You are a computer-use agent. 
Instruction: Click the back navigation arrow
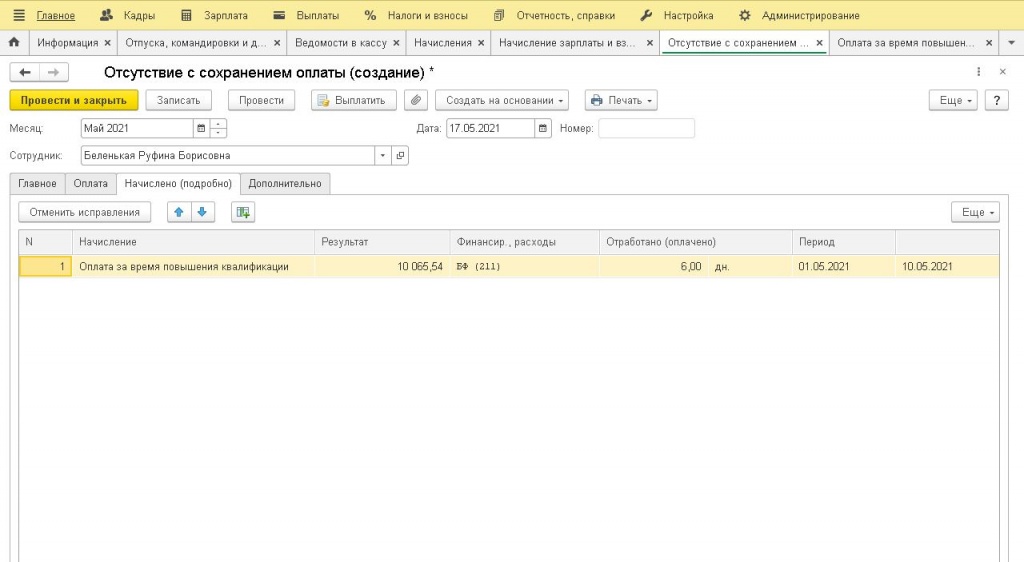[x=25, y=72]
